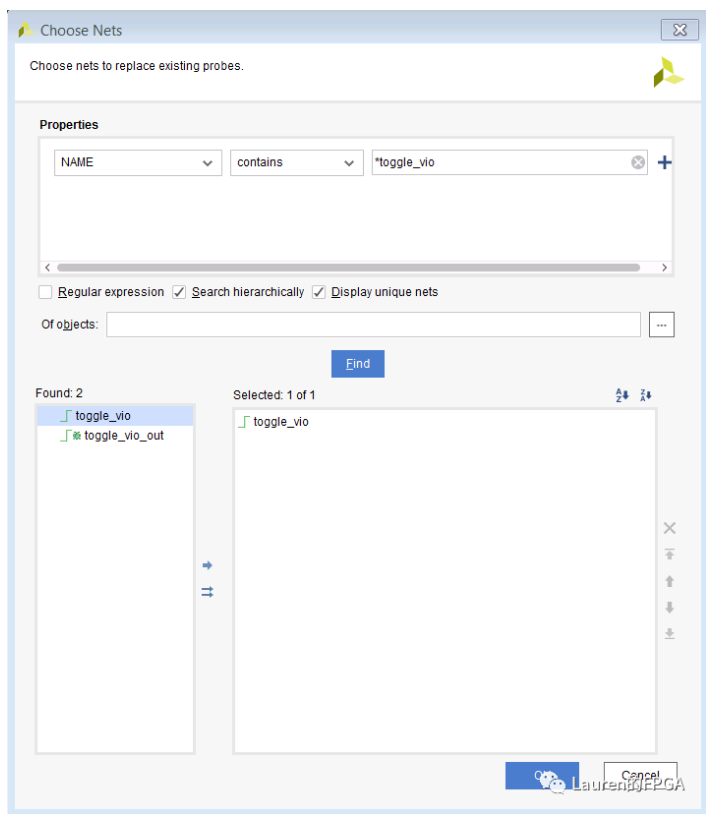The image size is (715, 822).
Task: Remove the selected net from the list
Action: point(669,527)
